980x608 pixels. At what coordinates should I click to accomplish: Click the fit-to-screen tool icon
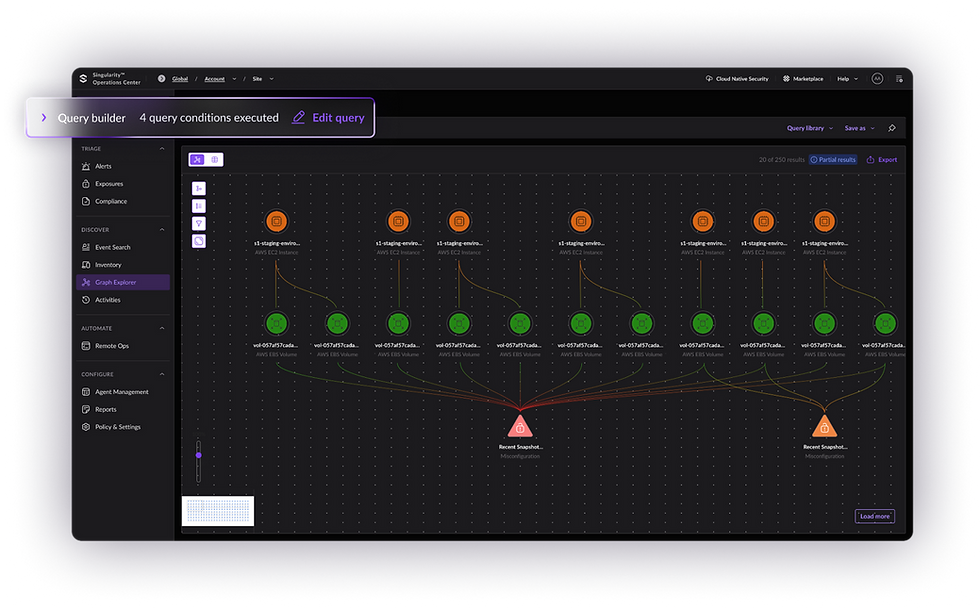point(199,241)
